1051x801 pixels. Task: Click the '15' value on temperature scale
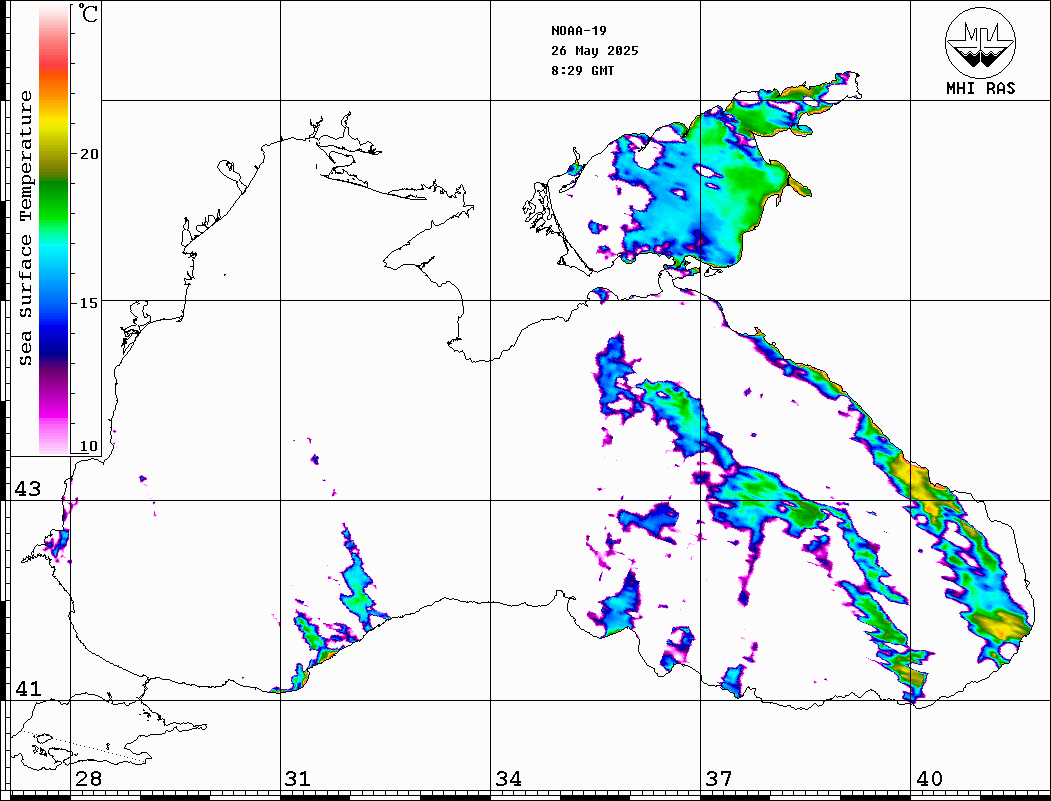[x=88, y=303]
